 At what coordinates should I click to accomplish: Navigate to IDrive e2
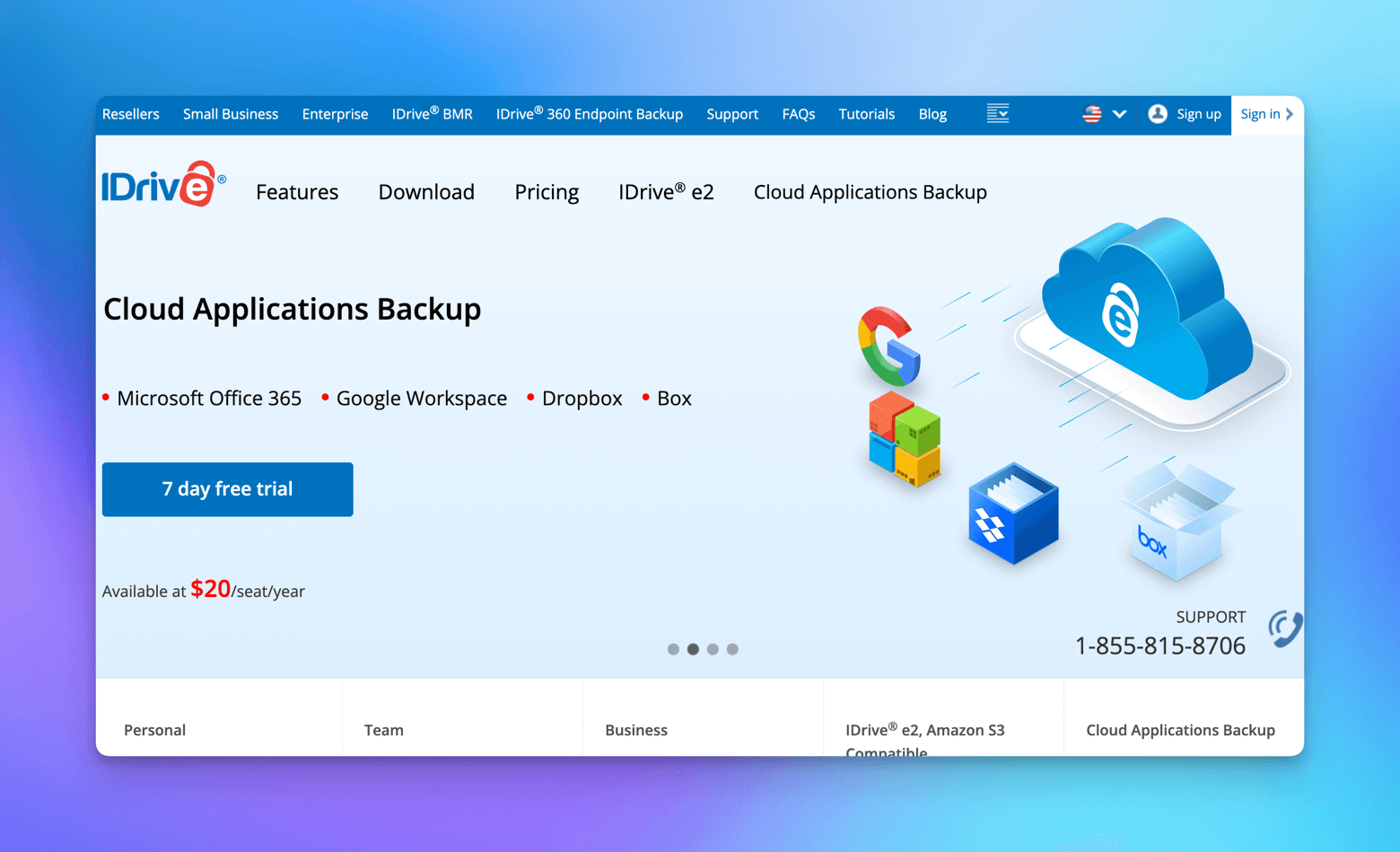click(x=666, y=192)
